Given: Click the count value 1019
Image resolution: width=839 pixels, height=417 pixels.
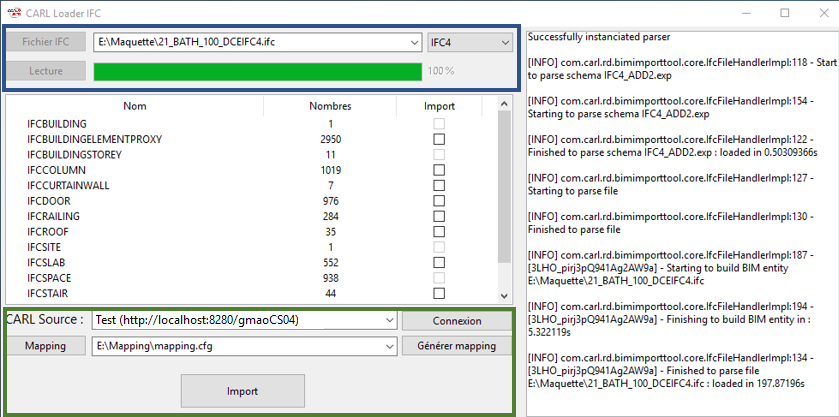Looking at the screenshot, I should (331, 170).
